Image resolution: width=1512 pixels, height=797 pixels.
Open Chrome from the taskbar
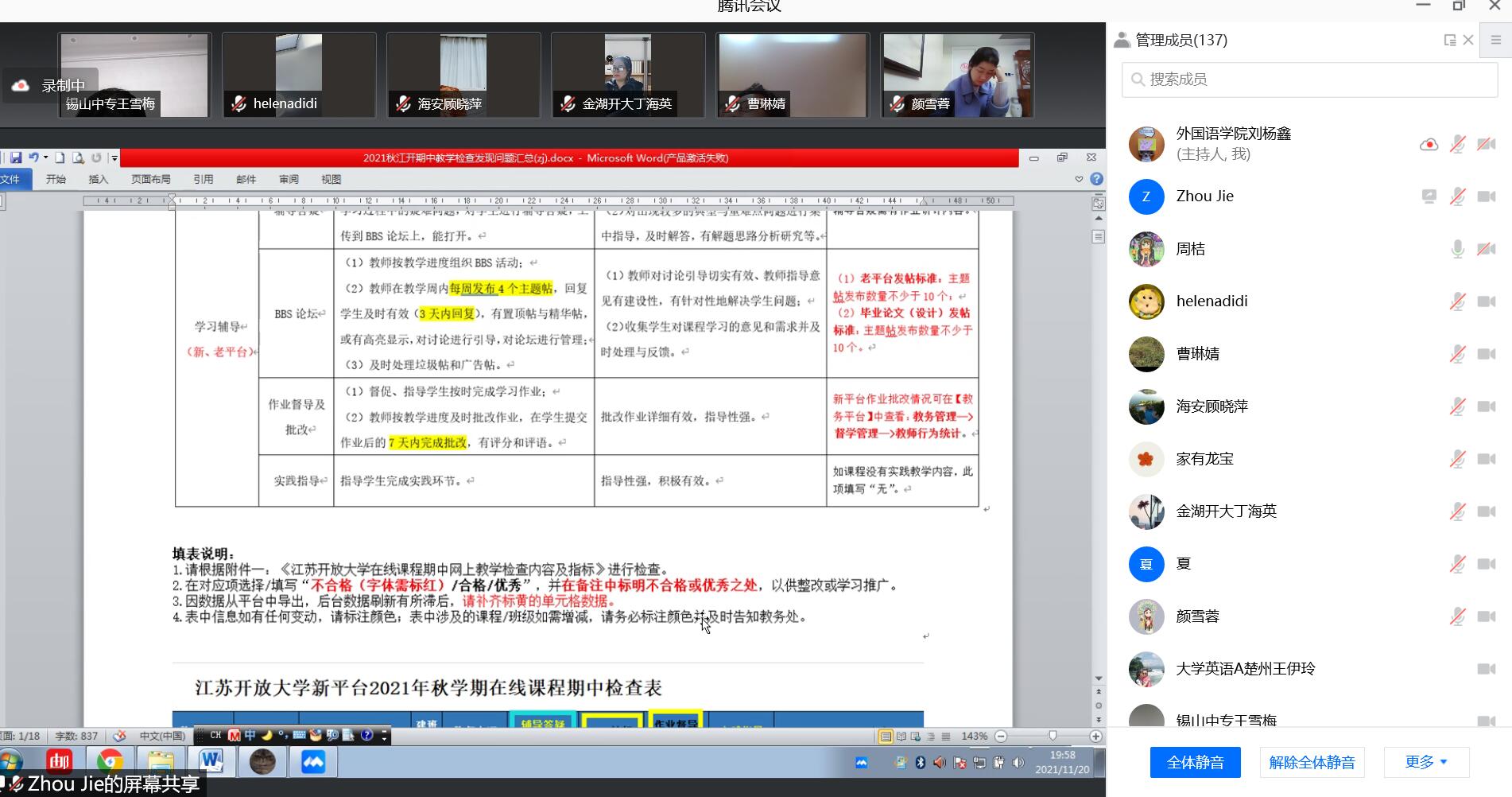tap(110, 762)
